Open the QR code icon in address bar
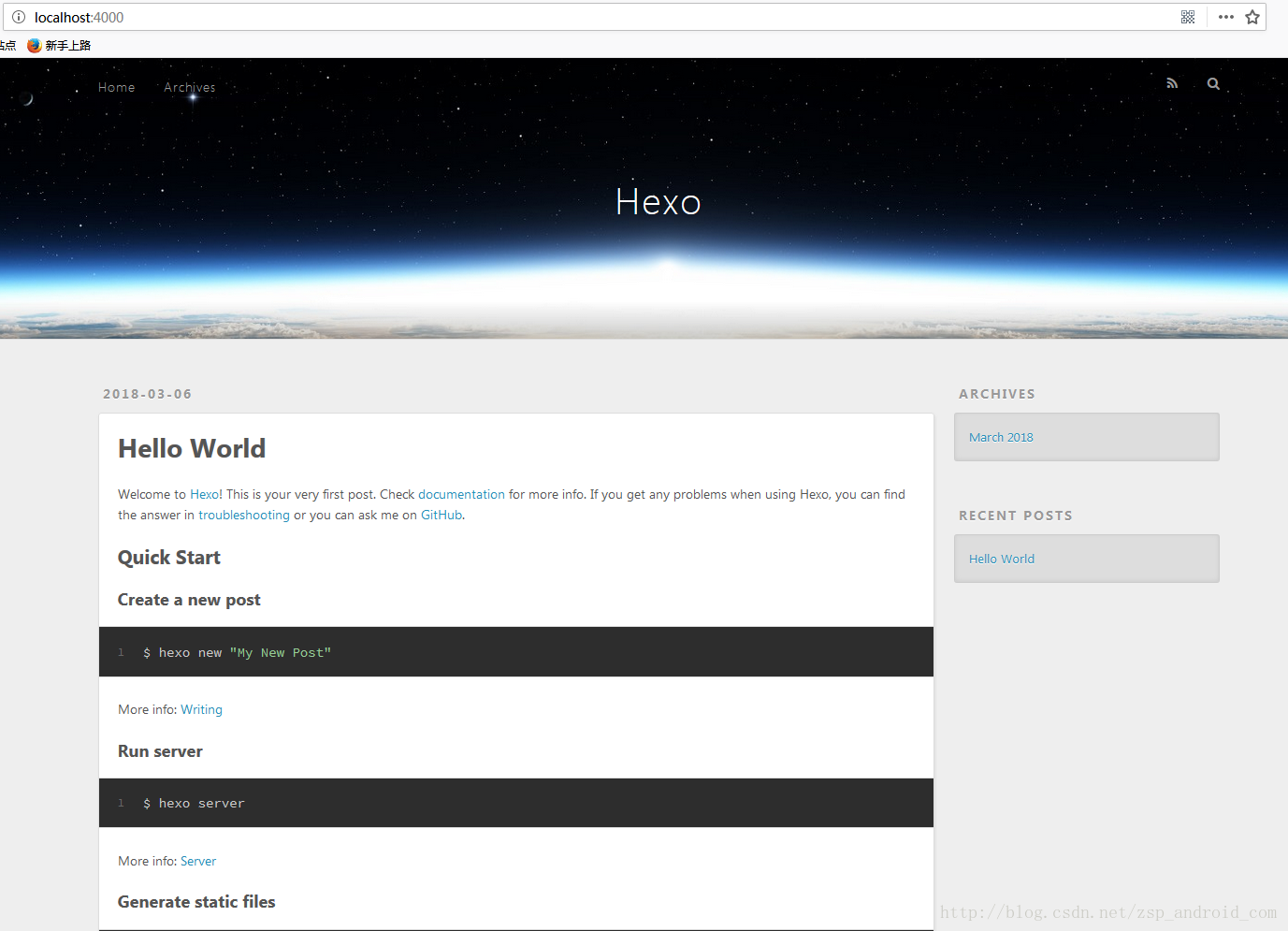 [1188, 17]
